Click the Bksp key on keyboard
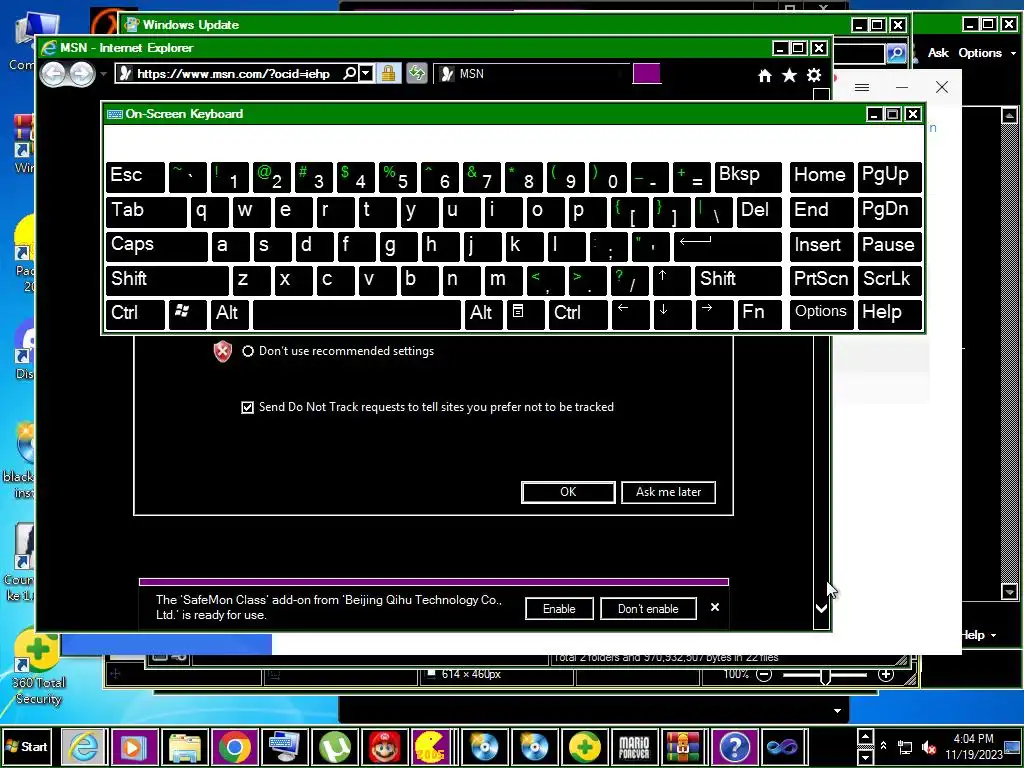Image resolution: width=1024 pixels, height=768 pixels. click(x=748, y=177)
